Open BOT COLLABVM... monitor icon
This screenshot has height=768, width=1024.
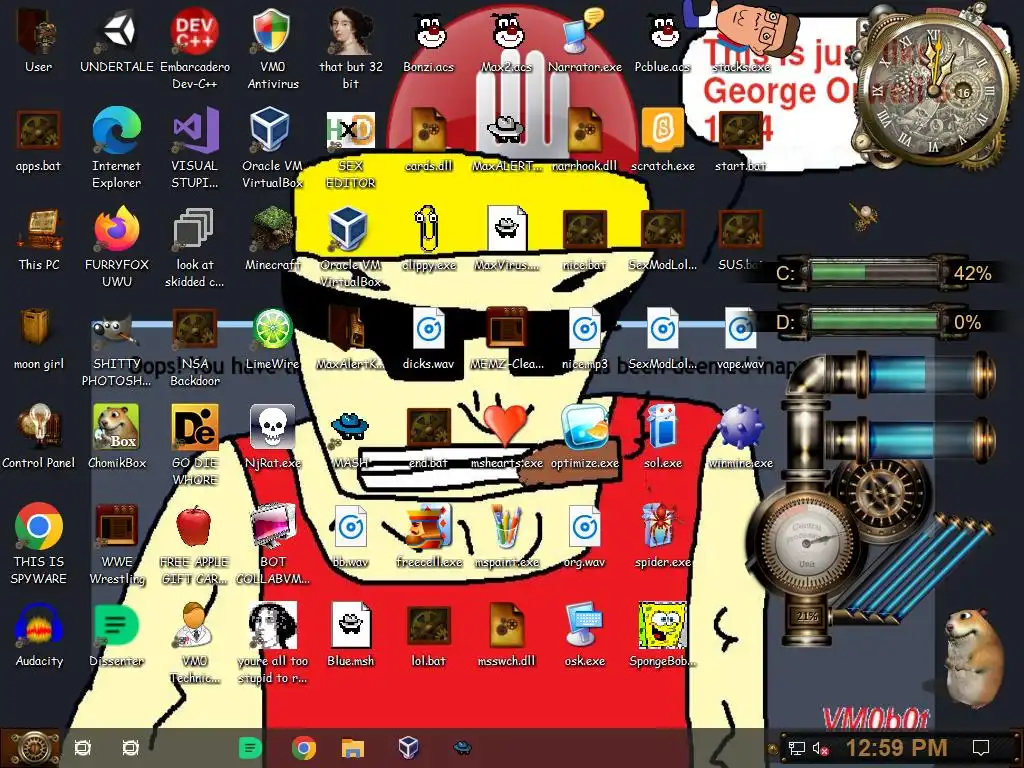coord(272,526)
